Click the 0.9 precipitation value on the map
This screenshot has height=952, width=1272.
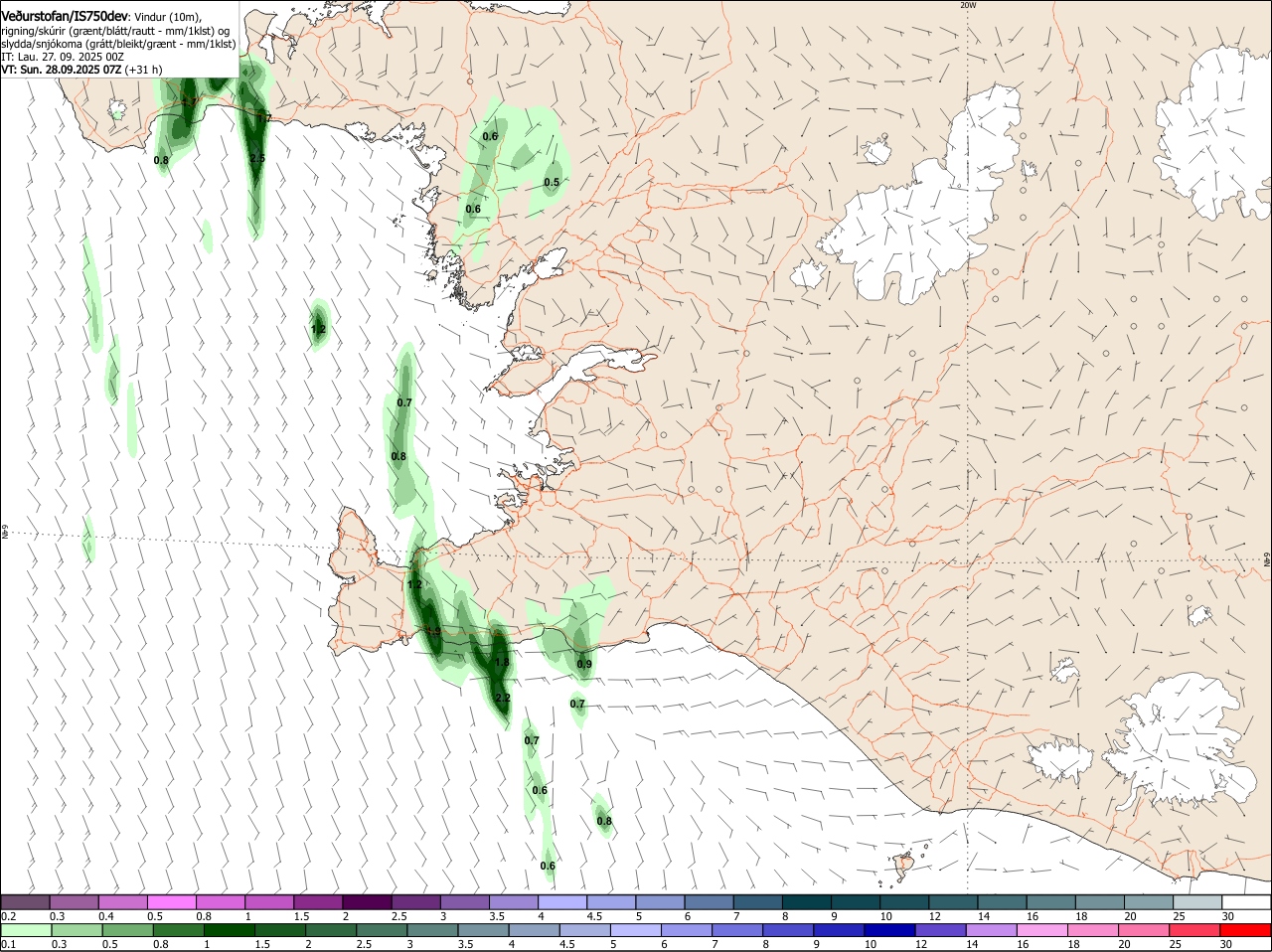click(584, 665)
